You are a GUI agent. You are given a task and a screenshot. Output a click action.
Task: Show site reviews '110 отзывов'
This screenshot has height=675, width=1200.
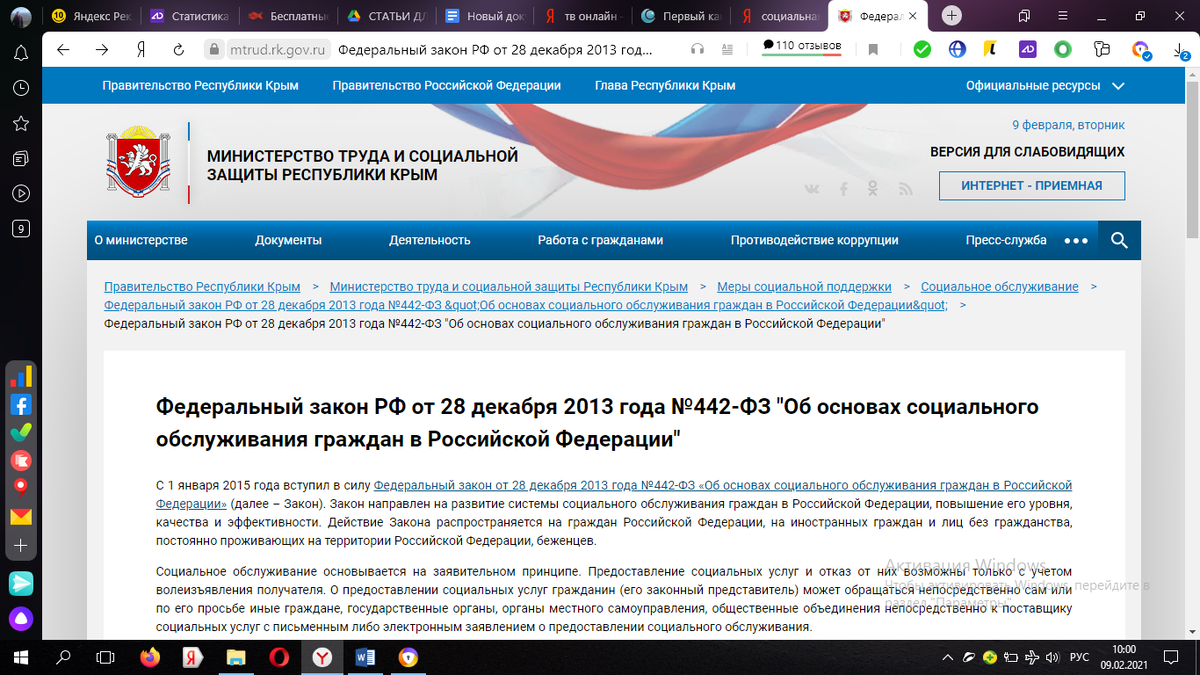coord(803,46)
